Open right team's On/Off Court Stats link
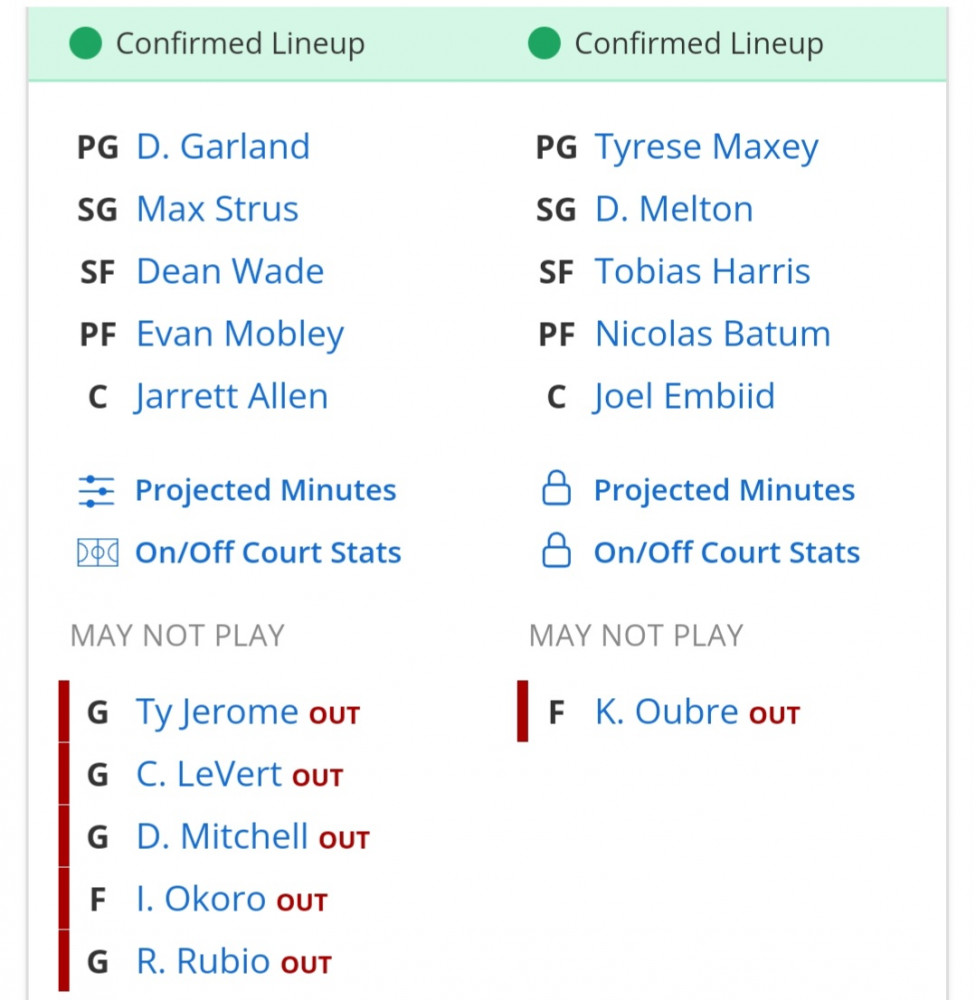The image size is (976, 1000). (727, 552)
